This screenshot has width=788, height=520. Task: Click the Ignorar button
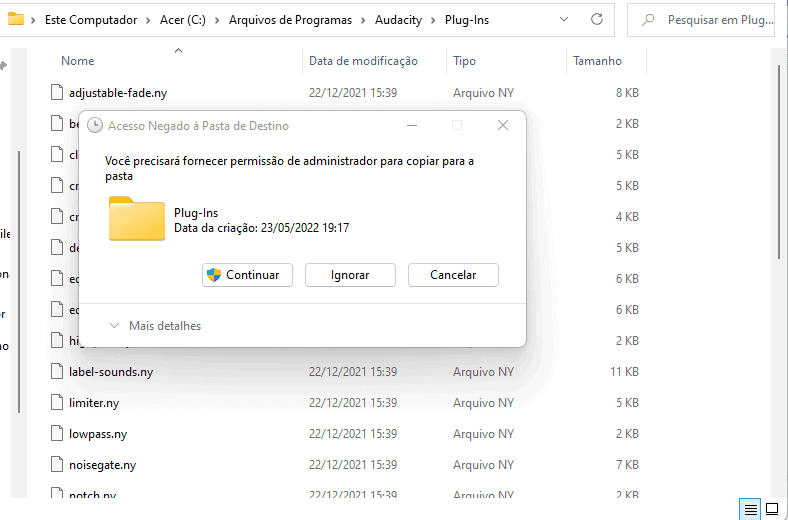(350, 275)
